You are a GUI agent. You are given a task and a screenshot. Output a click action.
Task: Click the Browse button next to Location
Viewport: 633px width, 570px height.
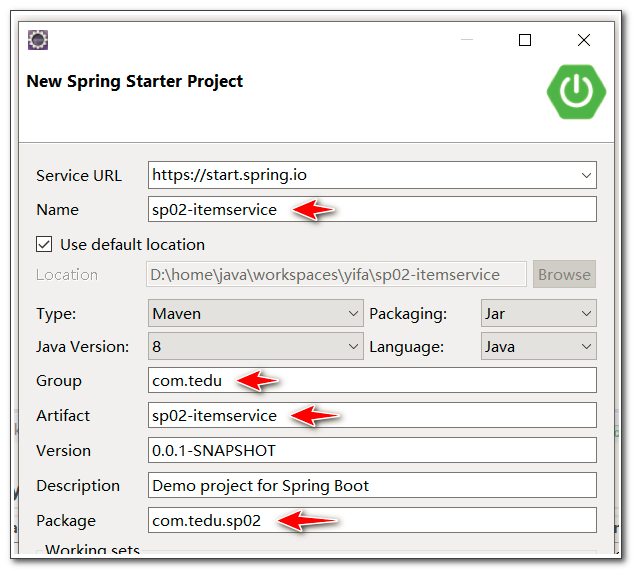pyautogui.click(x=564, y=275)
